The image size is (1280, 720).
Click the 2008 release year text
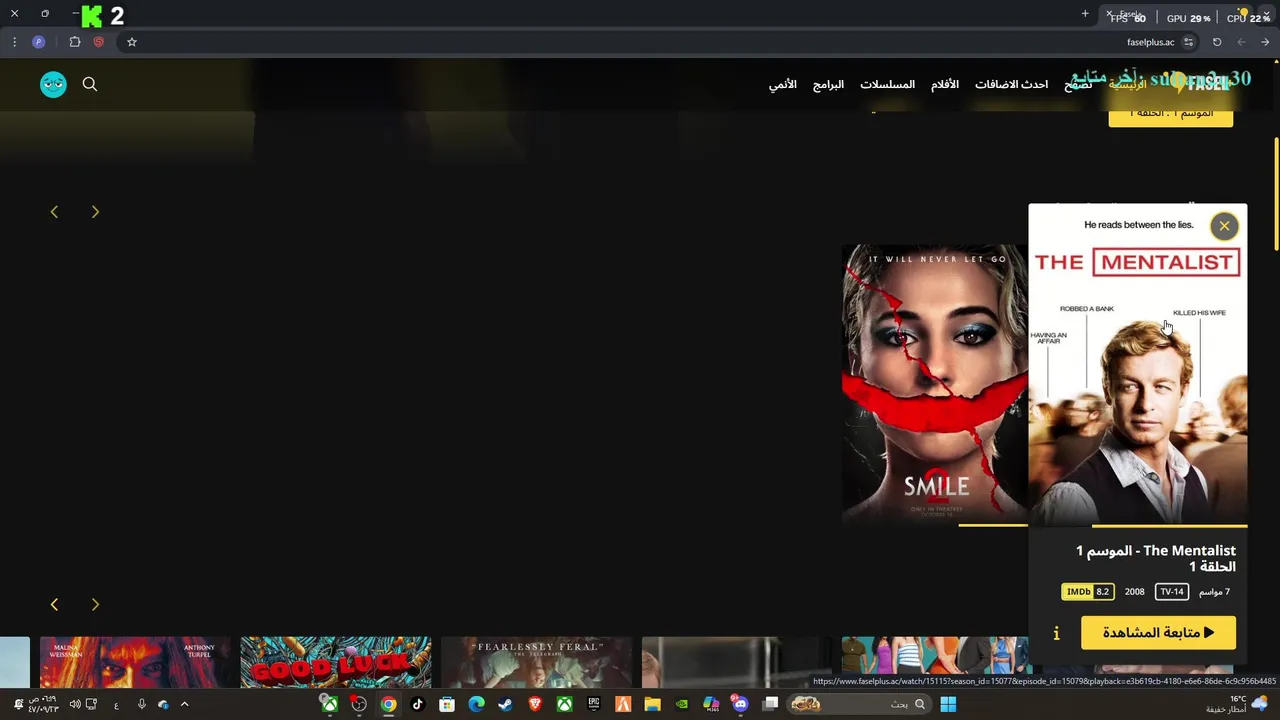pos(1134,592)
